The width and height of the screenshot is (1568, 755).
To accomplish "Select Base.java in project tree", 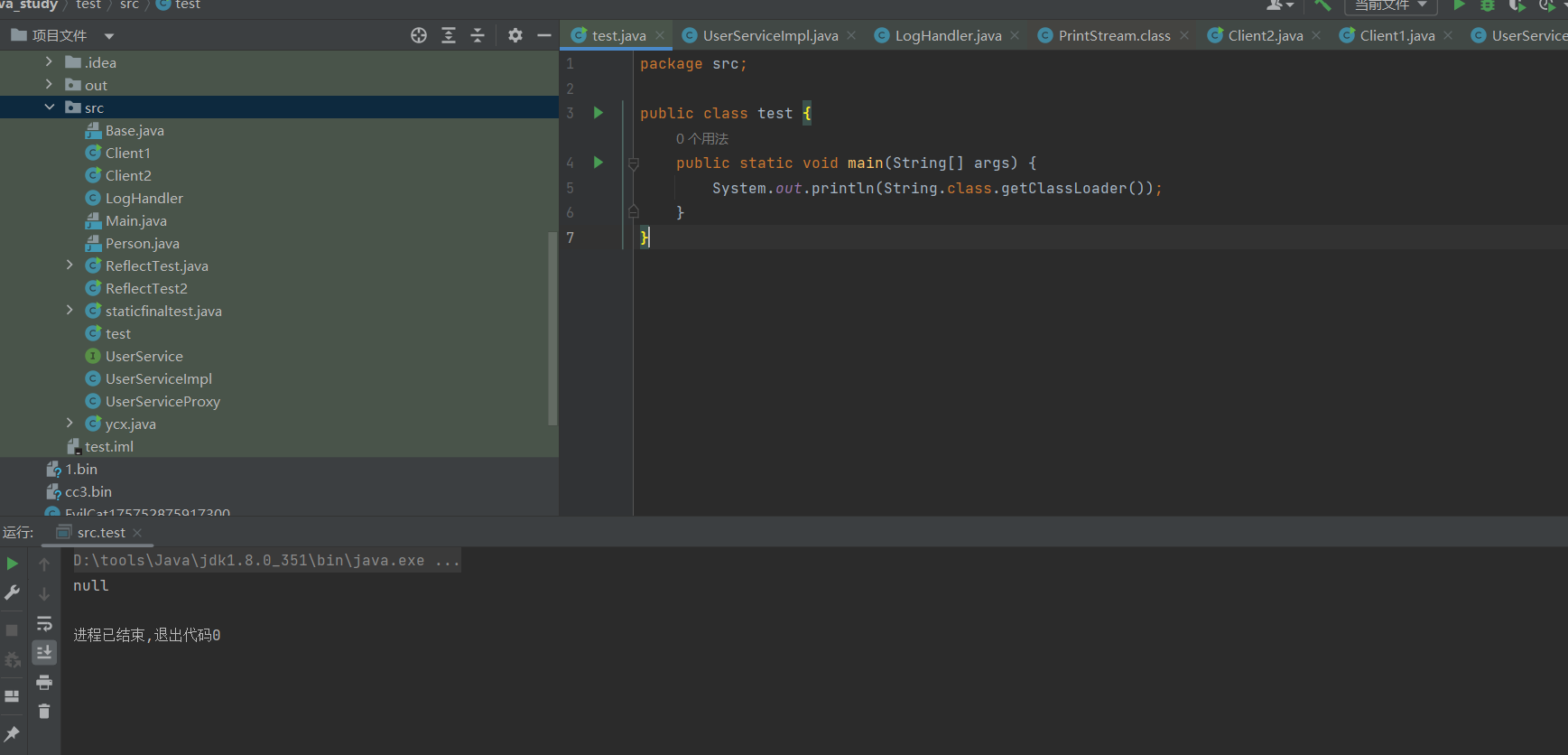I will 125,130.
